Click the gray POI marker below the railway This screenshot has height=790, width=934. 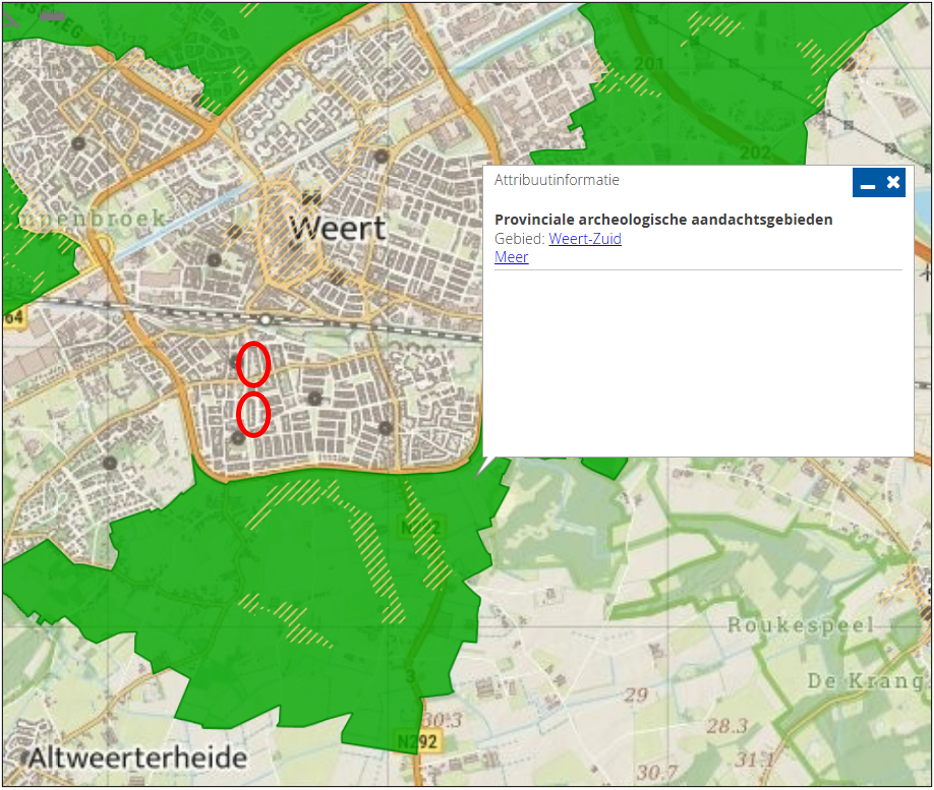[315, 400]
